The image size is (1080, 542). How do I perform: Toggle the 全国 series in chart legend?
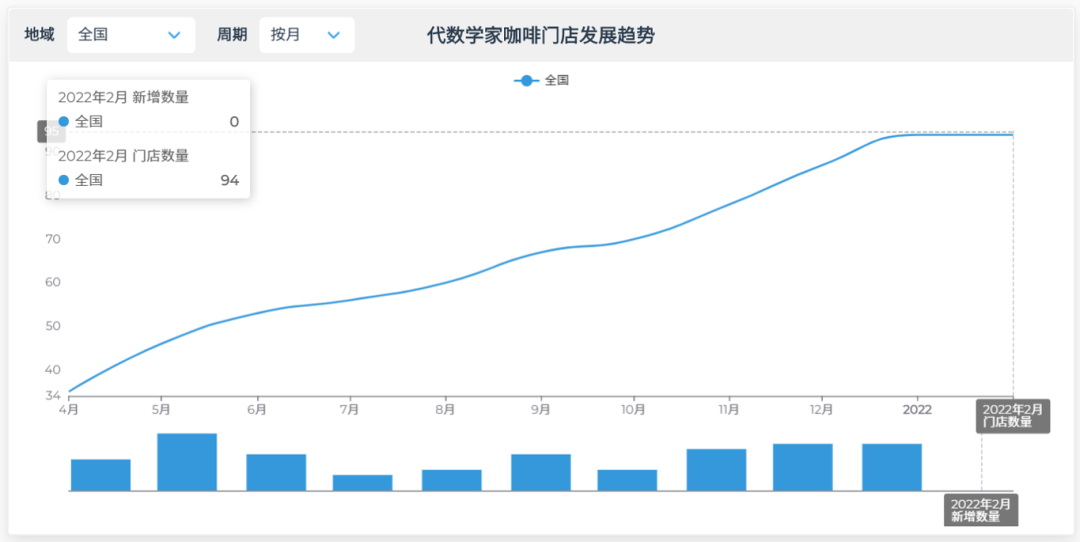556,80
